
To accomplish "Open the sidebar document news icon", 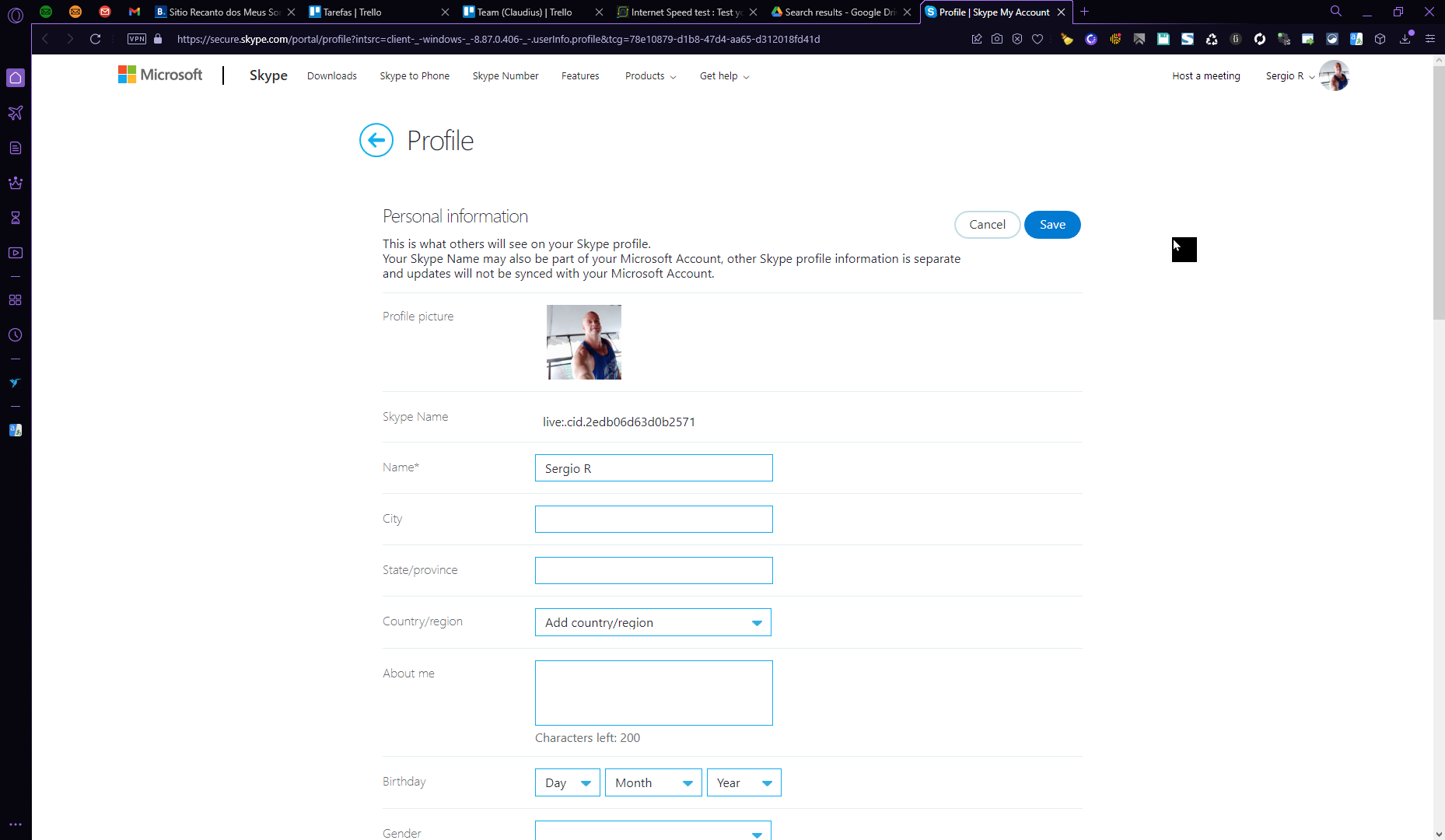I will pos(16,148).
